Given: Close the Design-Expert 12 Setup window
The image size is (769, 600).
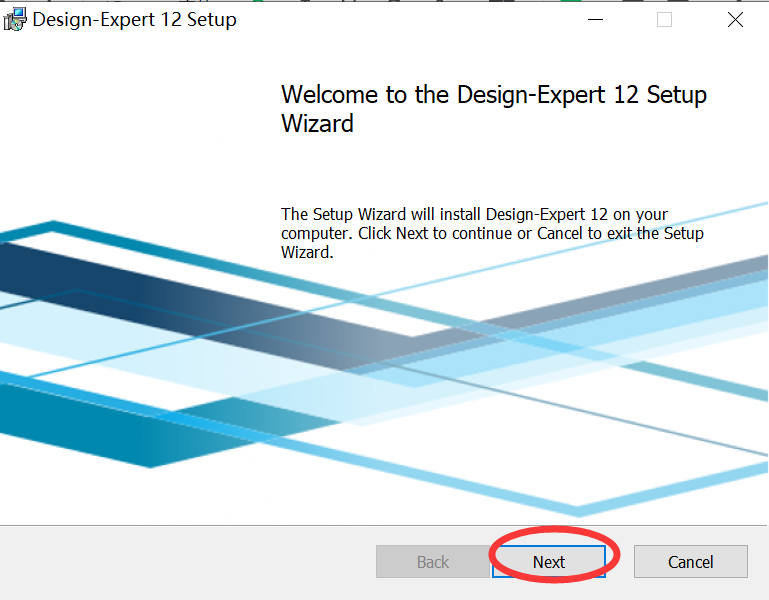Looking at the screenshot, I should click(x=735, y=20).
